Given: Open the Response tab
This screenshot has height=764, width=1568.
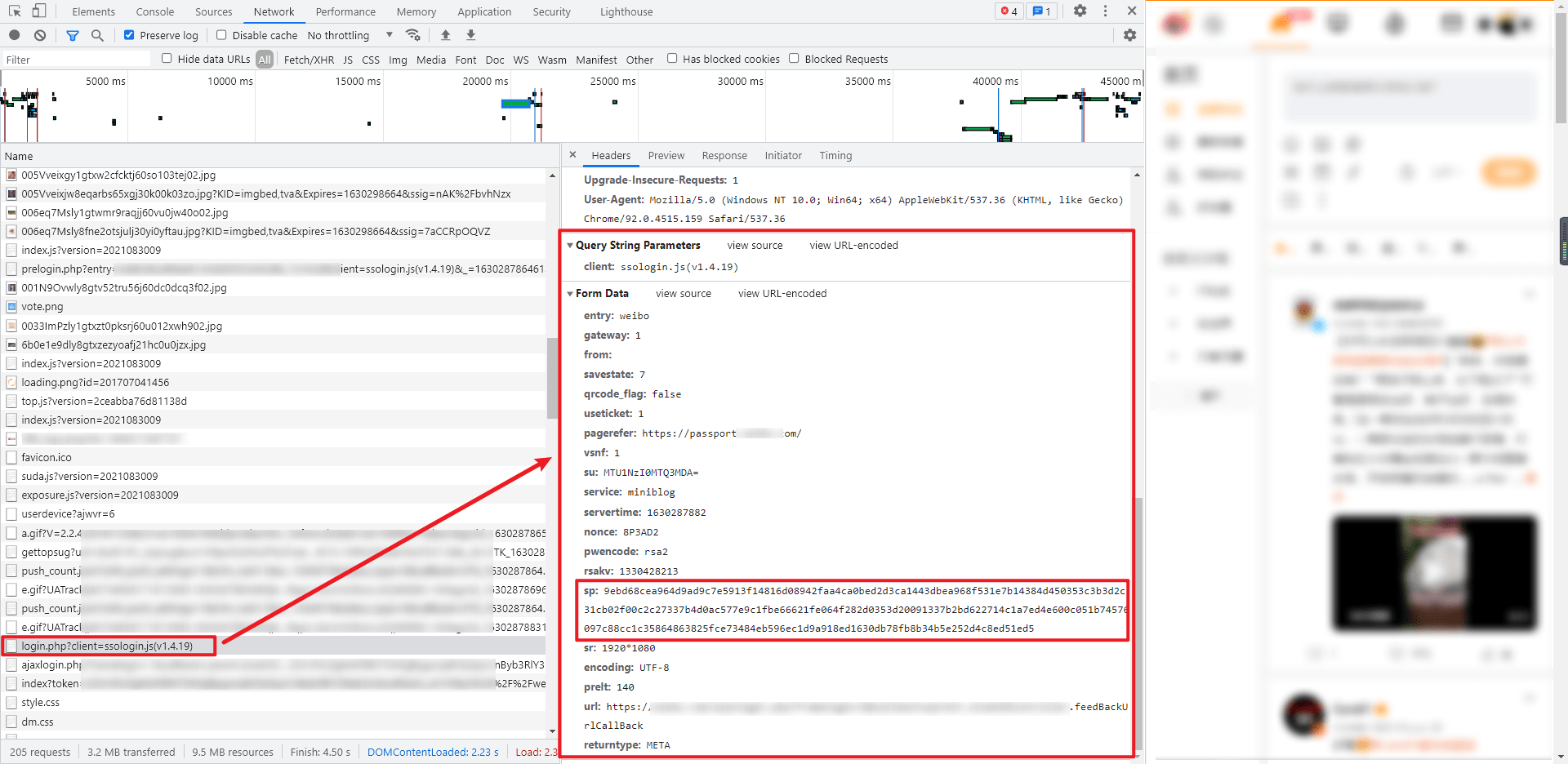Looking at the screenshot, I should [x=724, y=155].
